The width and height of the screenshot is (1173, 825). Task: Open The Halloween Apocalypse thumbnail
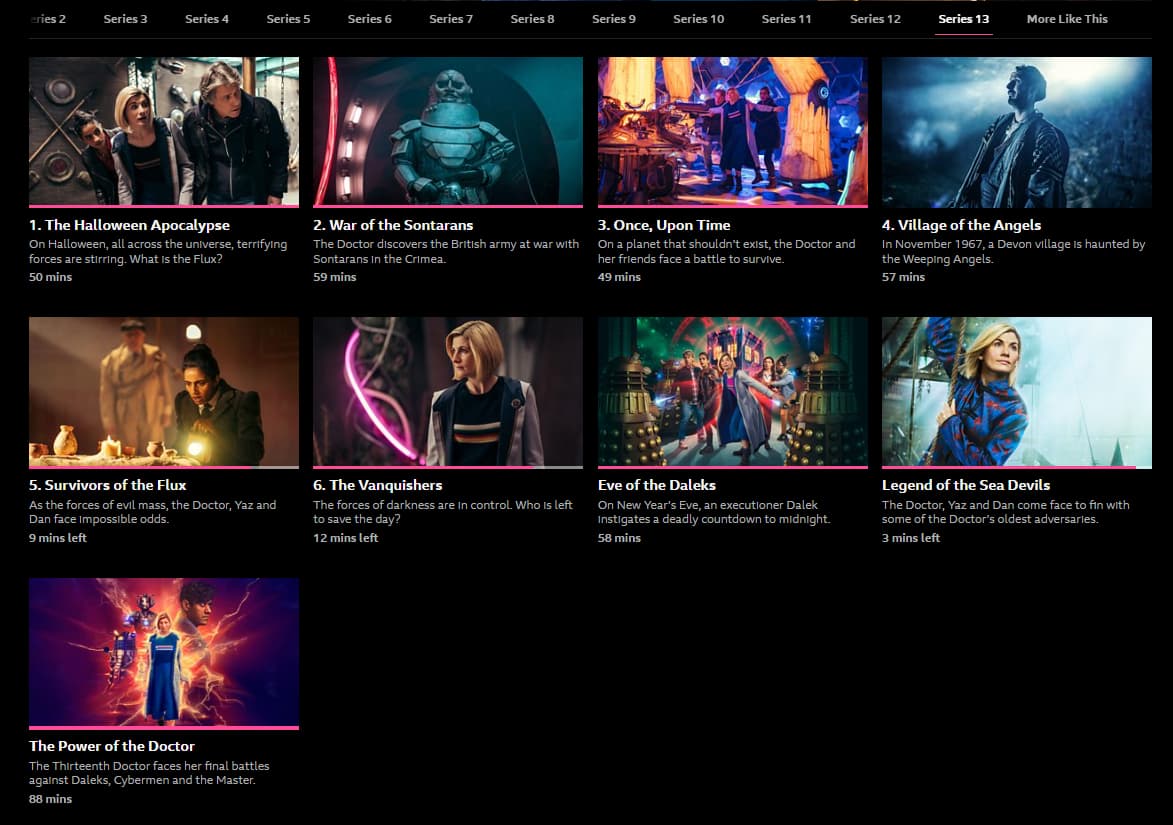coord(164,131)
